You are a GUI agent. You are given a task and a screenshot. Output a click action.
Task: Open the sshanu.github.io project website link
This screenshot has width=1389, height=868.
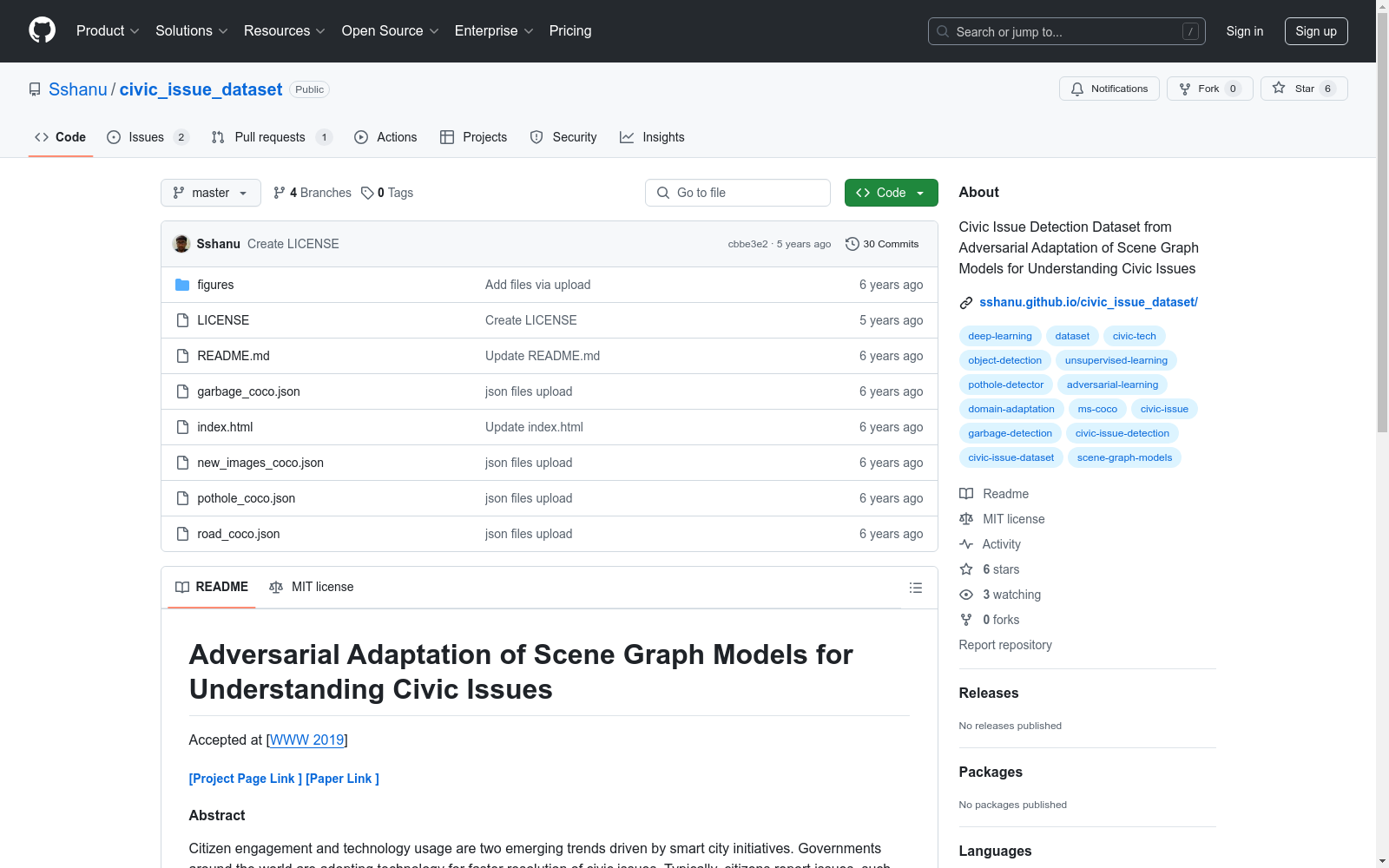click(x=1089, y=302)
